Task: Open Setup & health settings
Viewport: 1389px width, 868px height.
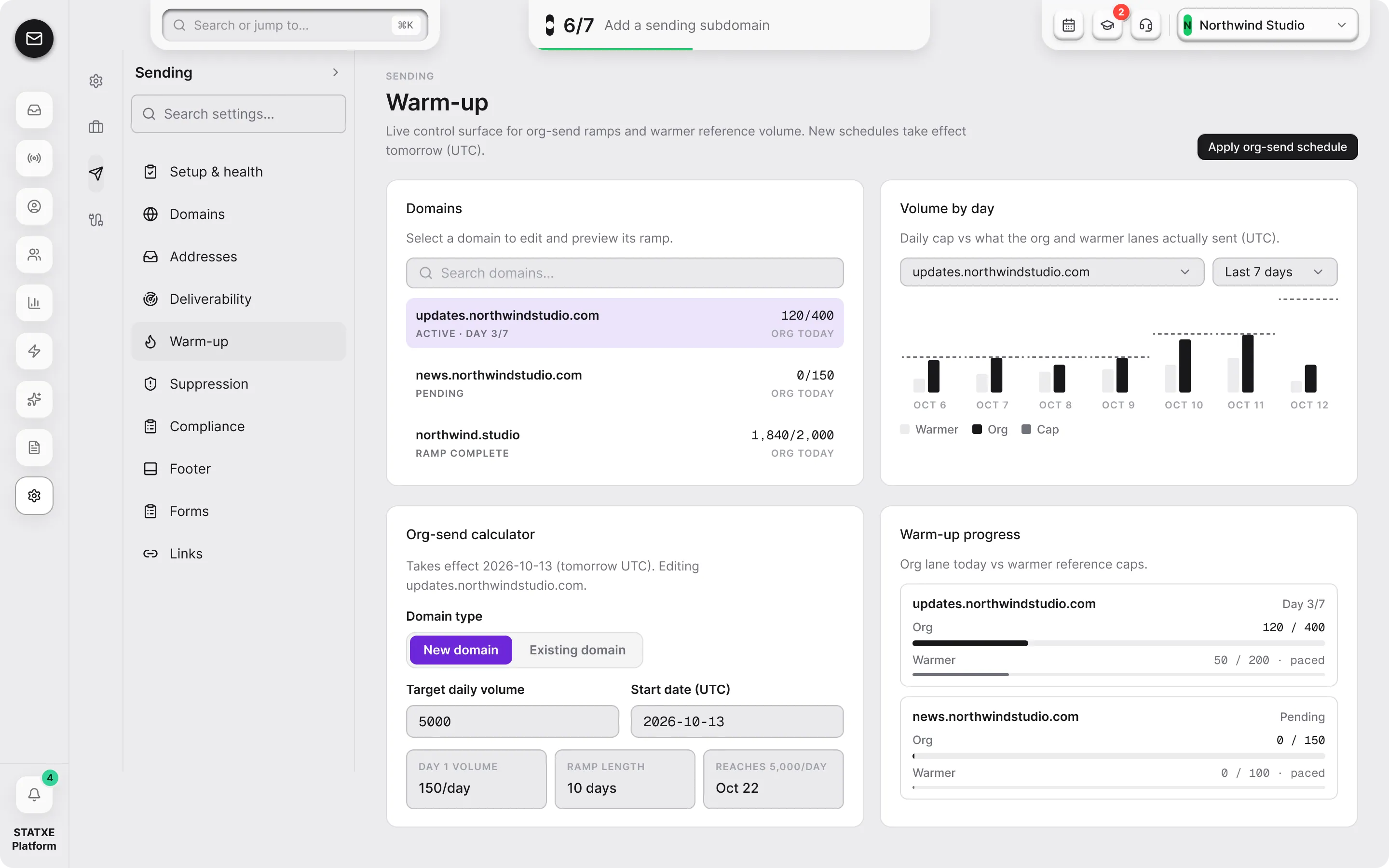Action: coord(238,172)
